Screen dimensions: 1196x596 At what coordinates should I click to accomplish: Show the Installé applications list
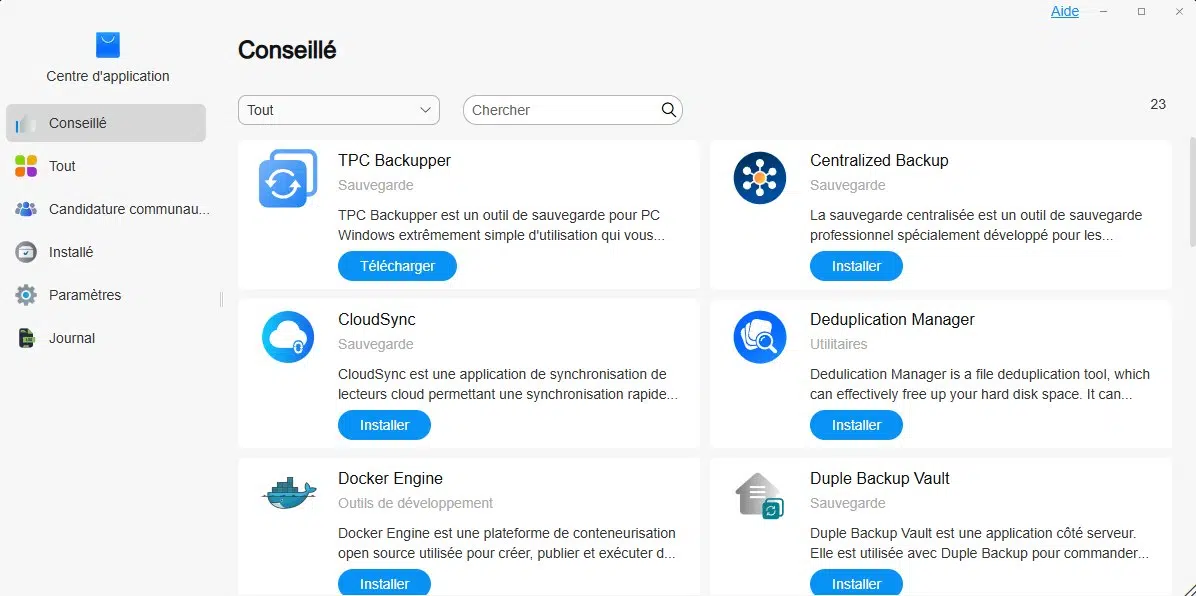click(106, 252)
